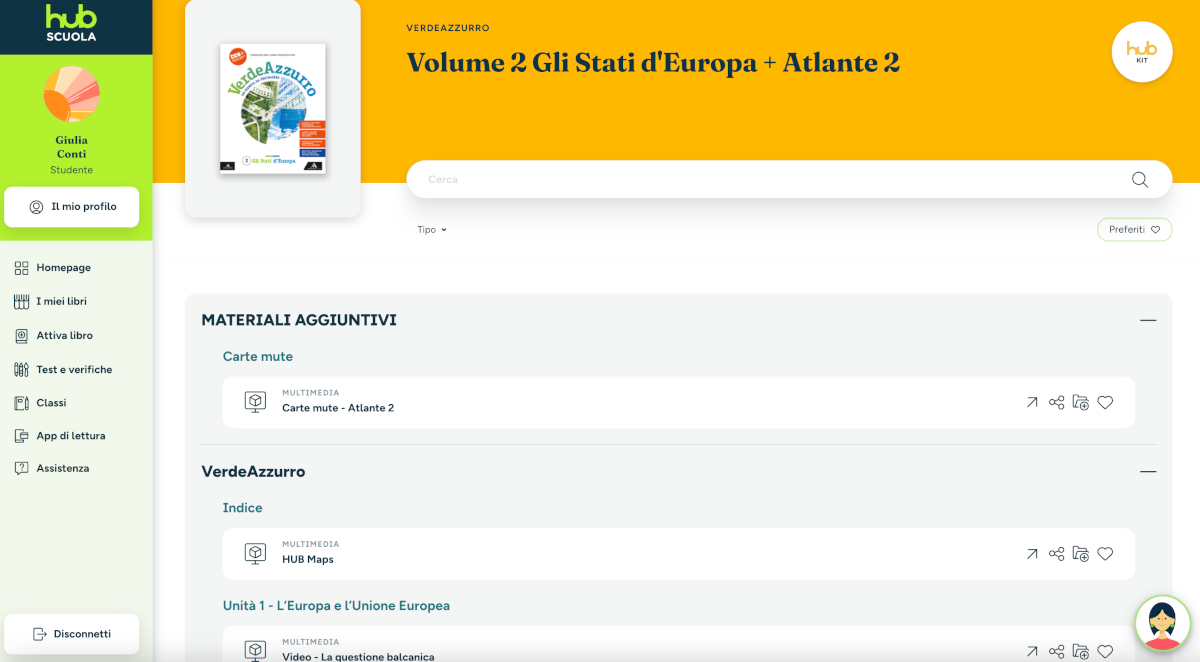Favorite Carte mute - Atlante 2 with heart
This screenshot has height=662, width=1200.
pyautogui.click(x=1105, y=403)
